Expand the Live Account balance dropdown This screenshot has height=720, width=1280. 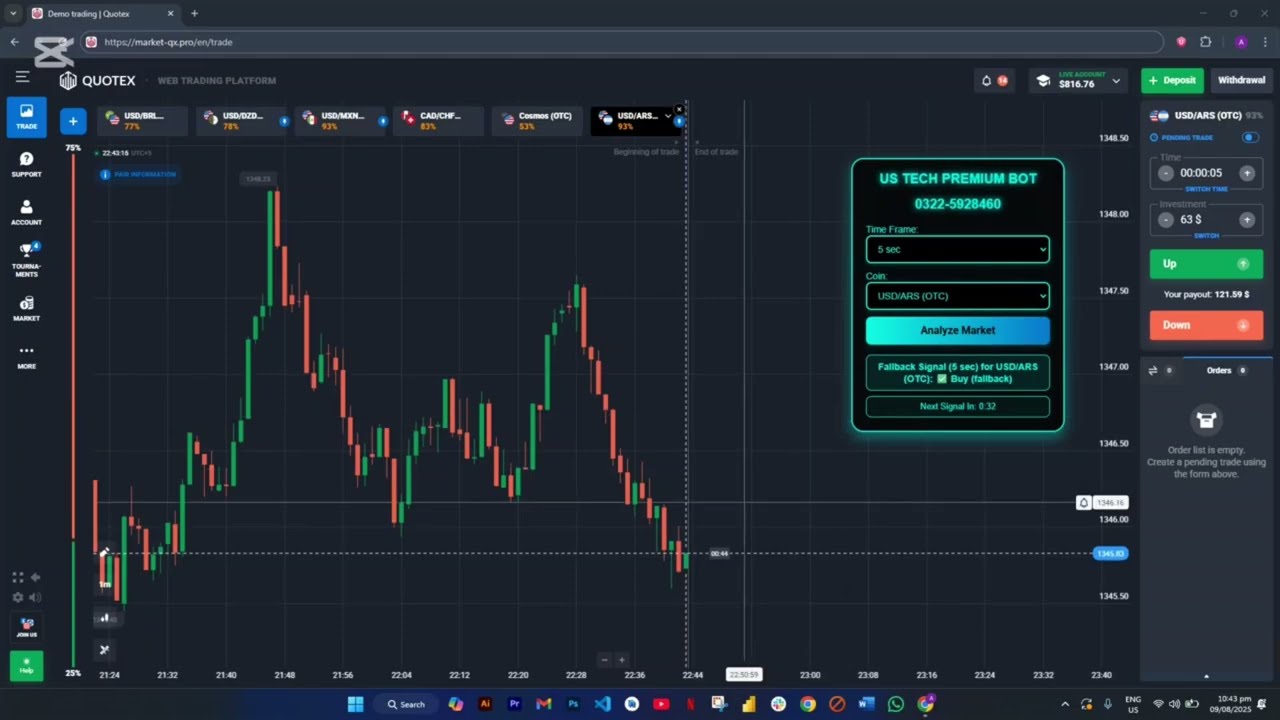click(x=1116, y=80)
